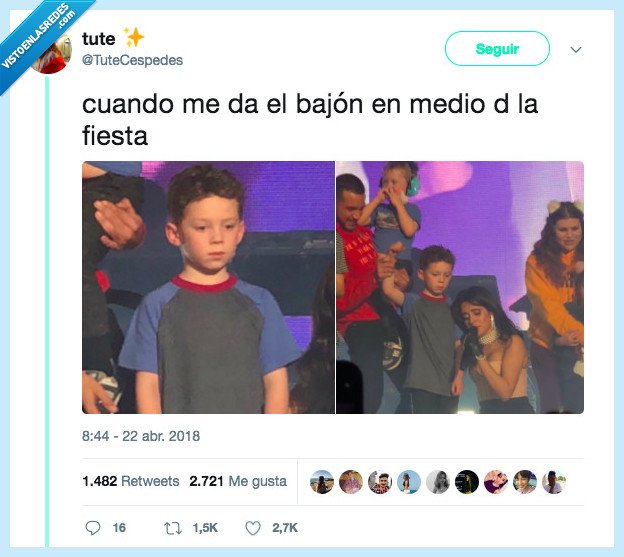View the 2.721 Me gusta list

coord(238,481)
